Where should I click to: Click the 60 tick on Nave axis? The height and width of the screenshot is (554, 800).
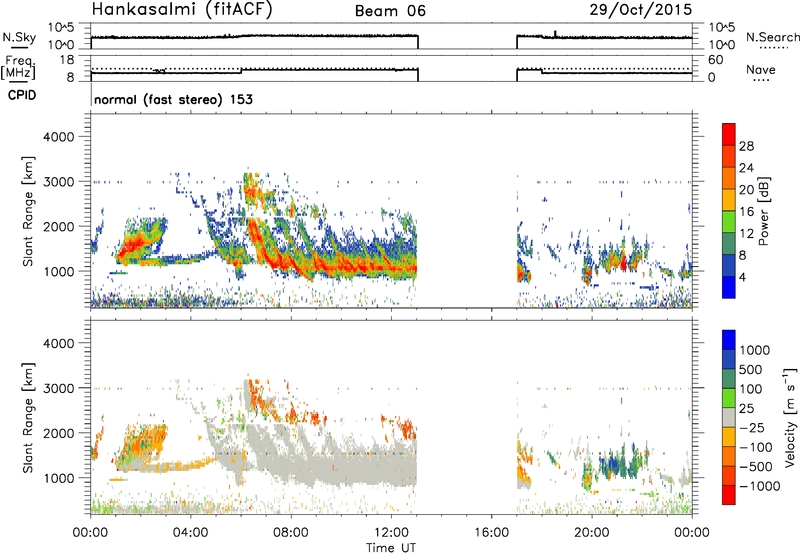click(715, 60)
